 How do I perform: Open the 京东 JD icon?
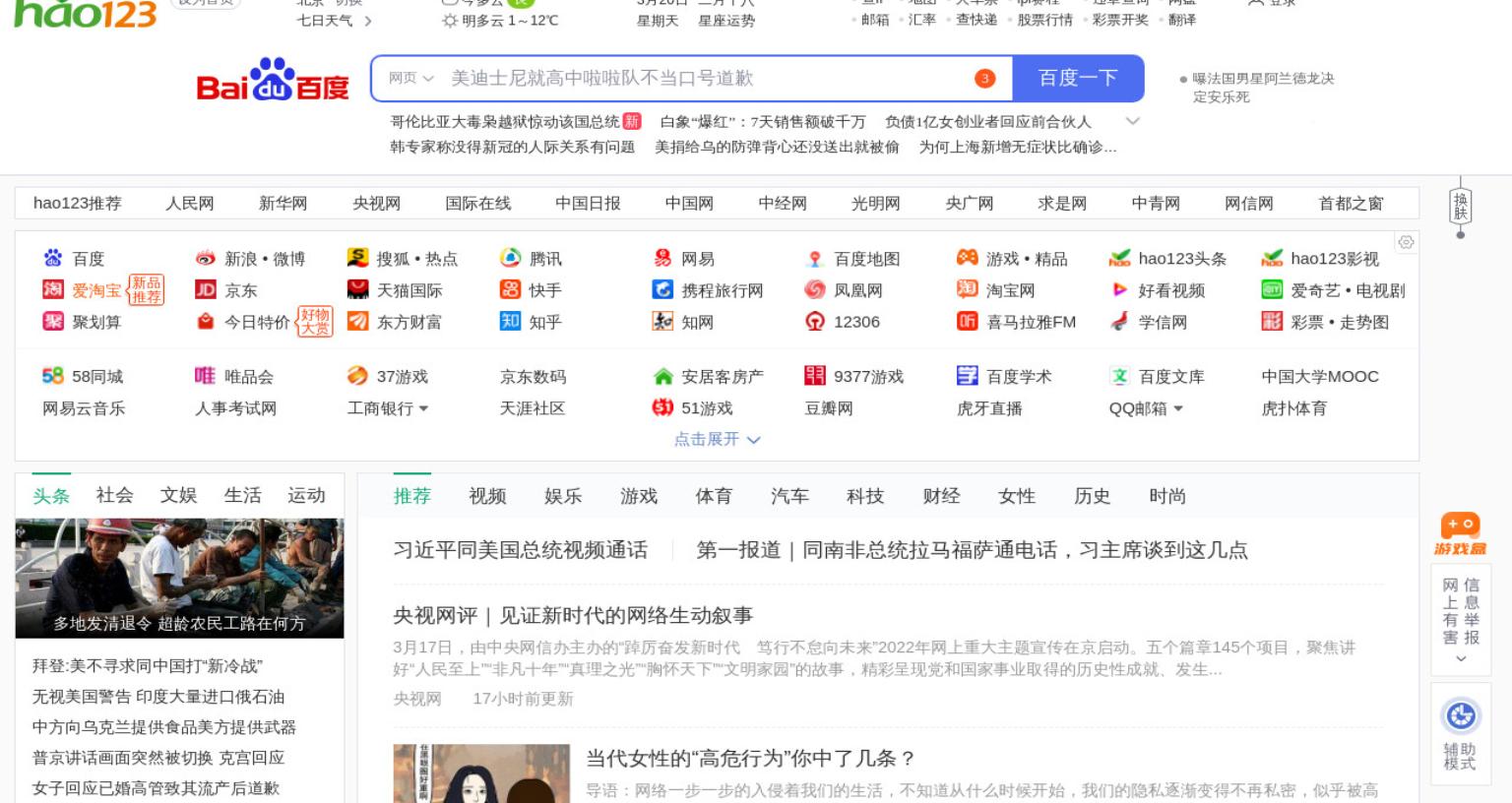(x=205, y=290)
